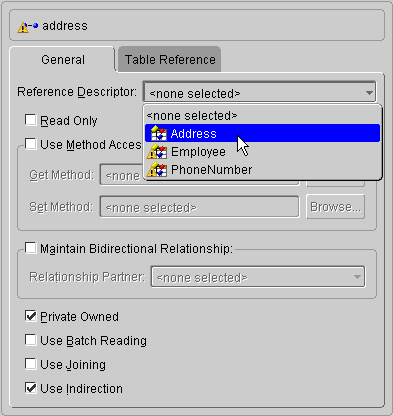Check Maintain Bidirectional Relationship

pos(31,248)
